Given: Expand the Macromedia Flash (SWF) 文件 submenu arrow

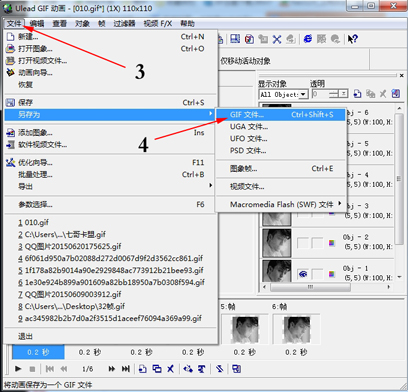Looking at the screenshot, I should point(340,203).
